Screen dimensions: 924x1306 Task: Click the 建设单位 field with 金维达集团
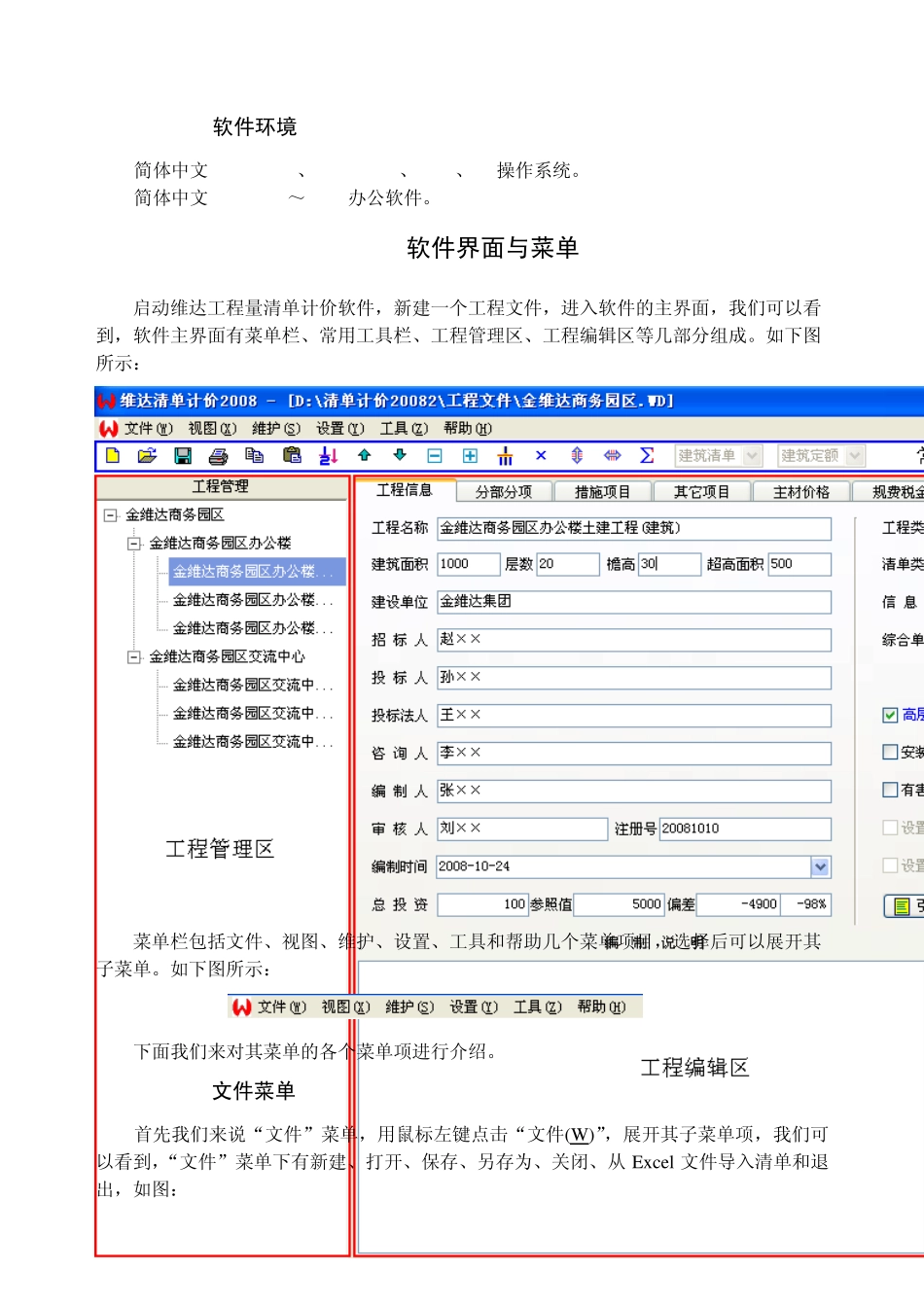634,602
